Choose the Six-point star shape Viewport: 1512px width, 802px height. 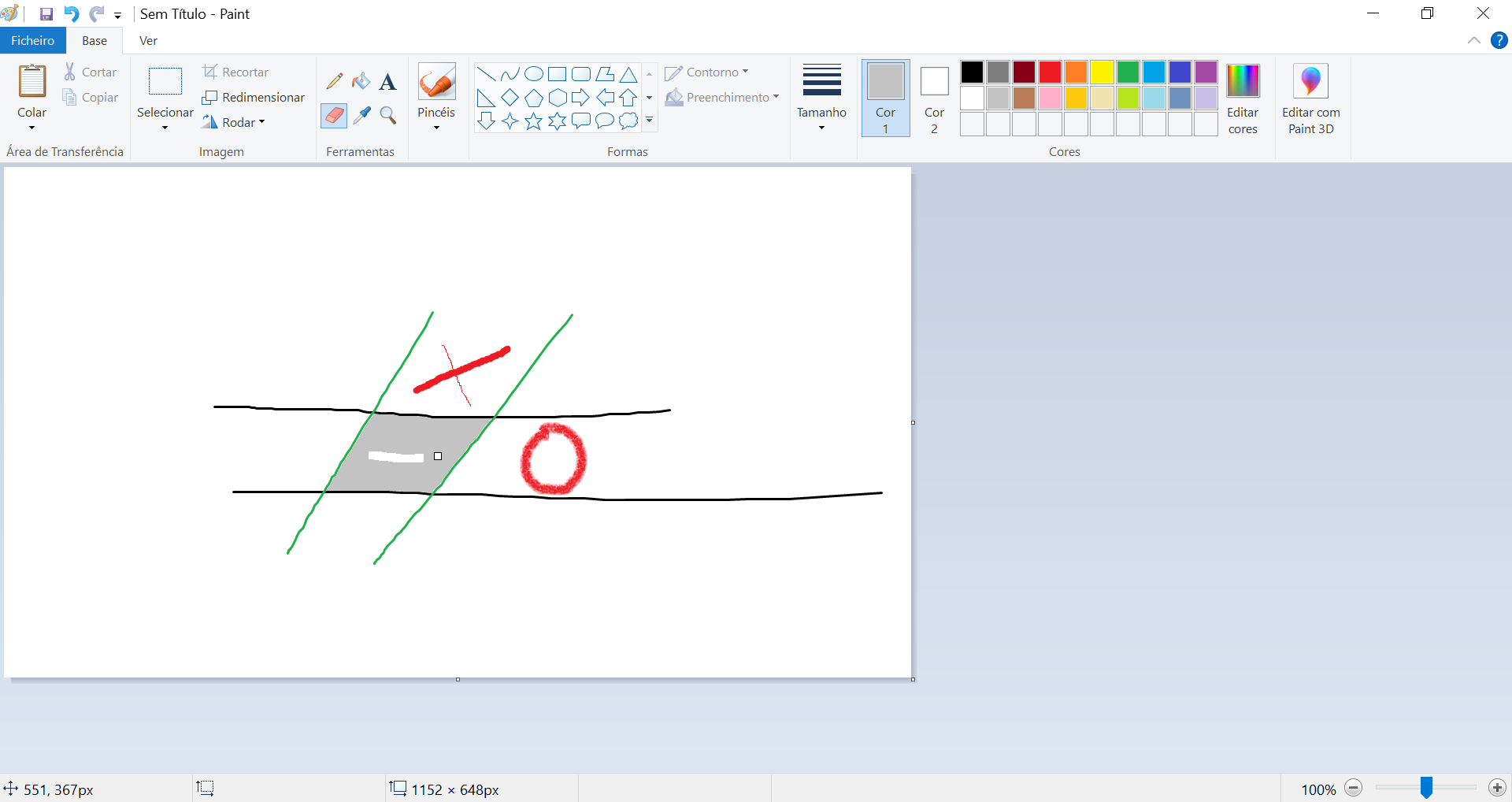(x=558, y=121)
